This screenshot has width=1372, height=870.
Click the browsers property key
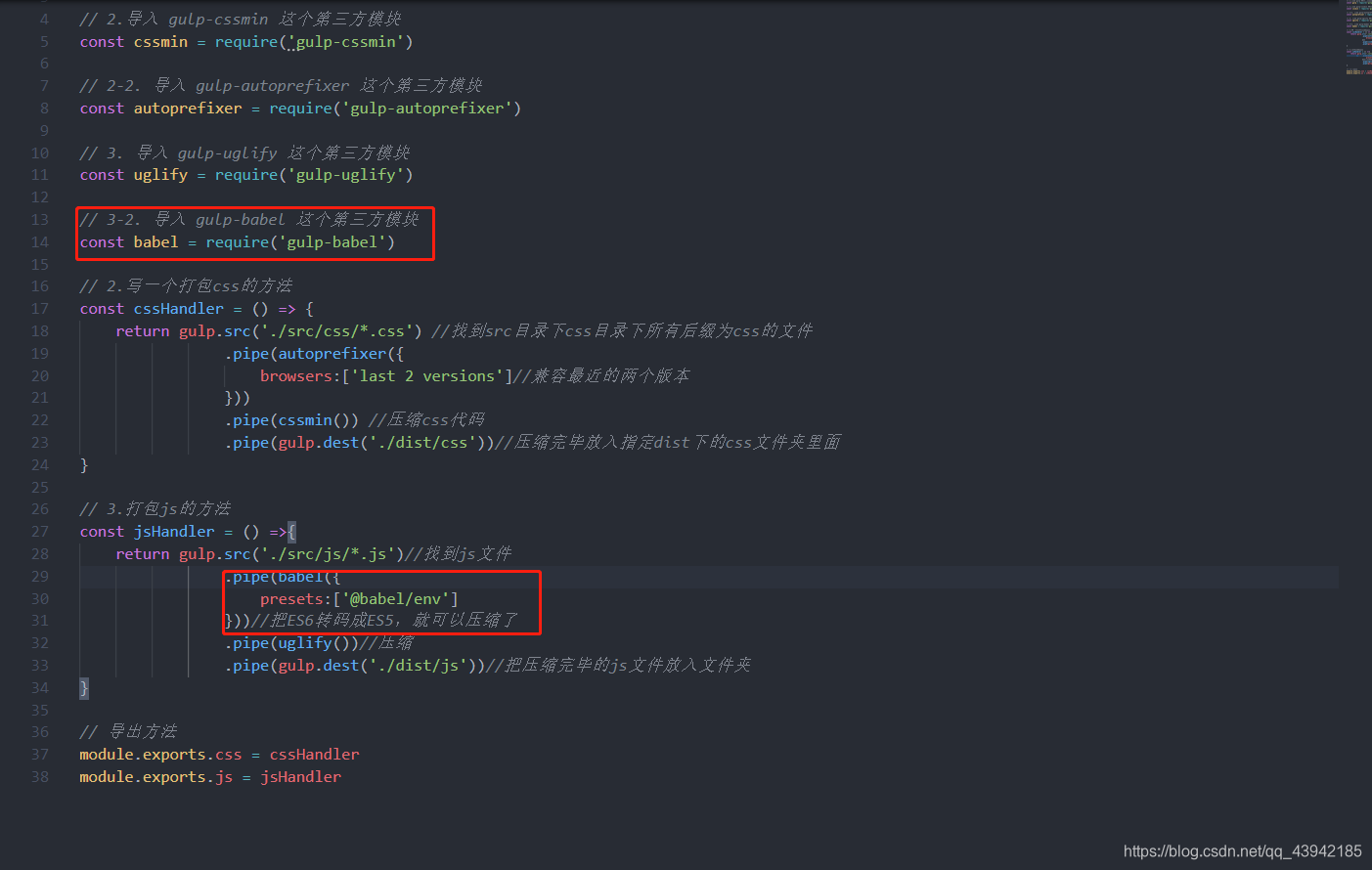point(296,376)
